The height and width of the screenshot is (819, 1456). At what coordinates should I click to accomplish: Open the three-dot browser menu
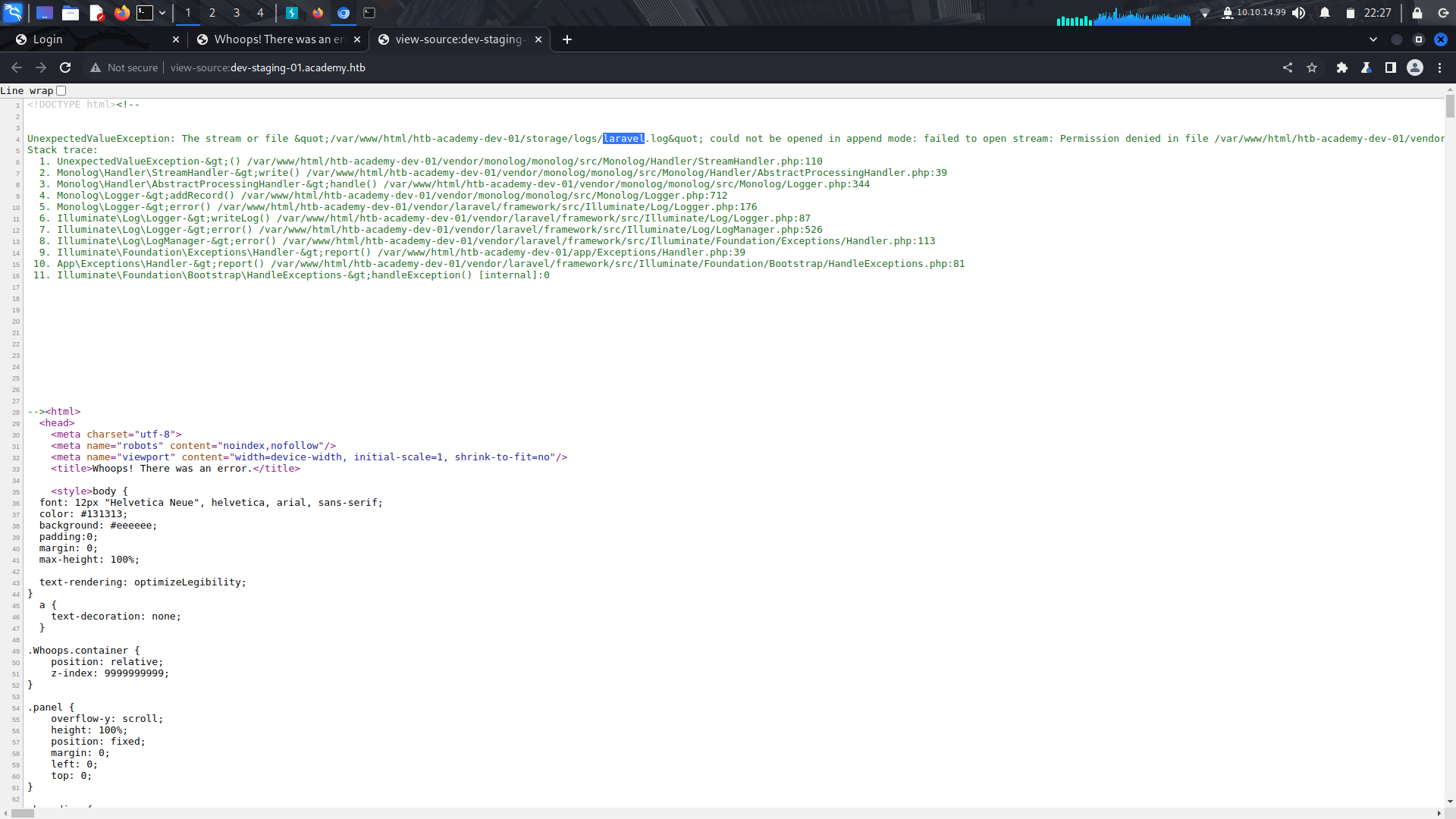[x=1440, y=67]
